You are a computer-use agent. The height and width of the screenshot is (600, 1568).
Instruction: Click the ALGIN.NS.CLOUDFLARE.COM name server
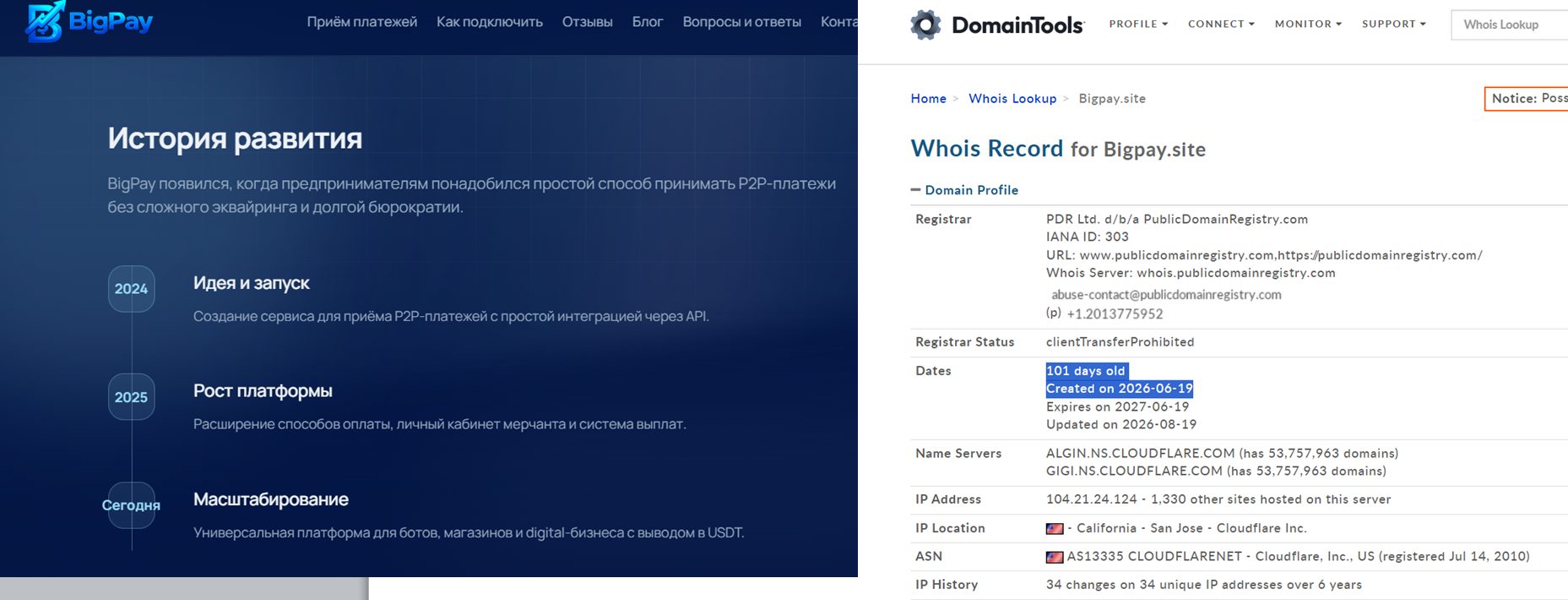click(x=1141, y=454)
